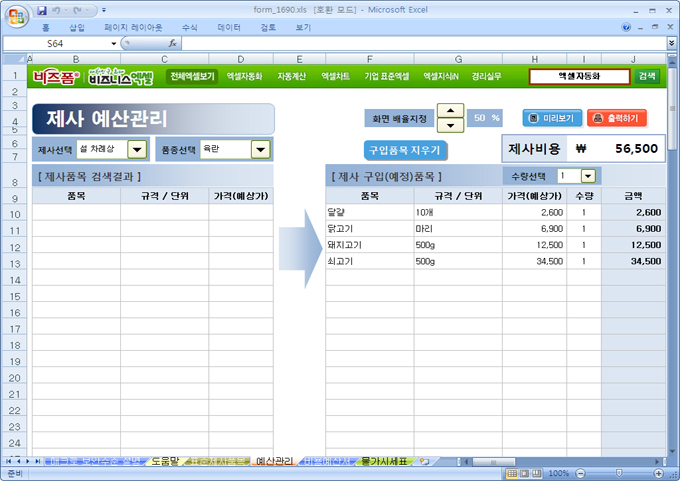680x481 pixels.
Task: Go to previous sheet navigation arrow
Action: click(x=18, y=461)
